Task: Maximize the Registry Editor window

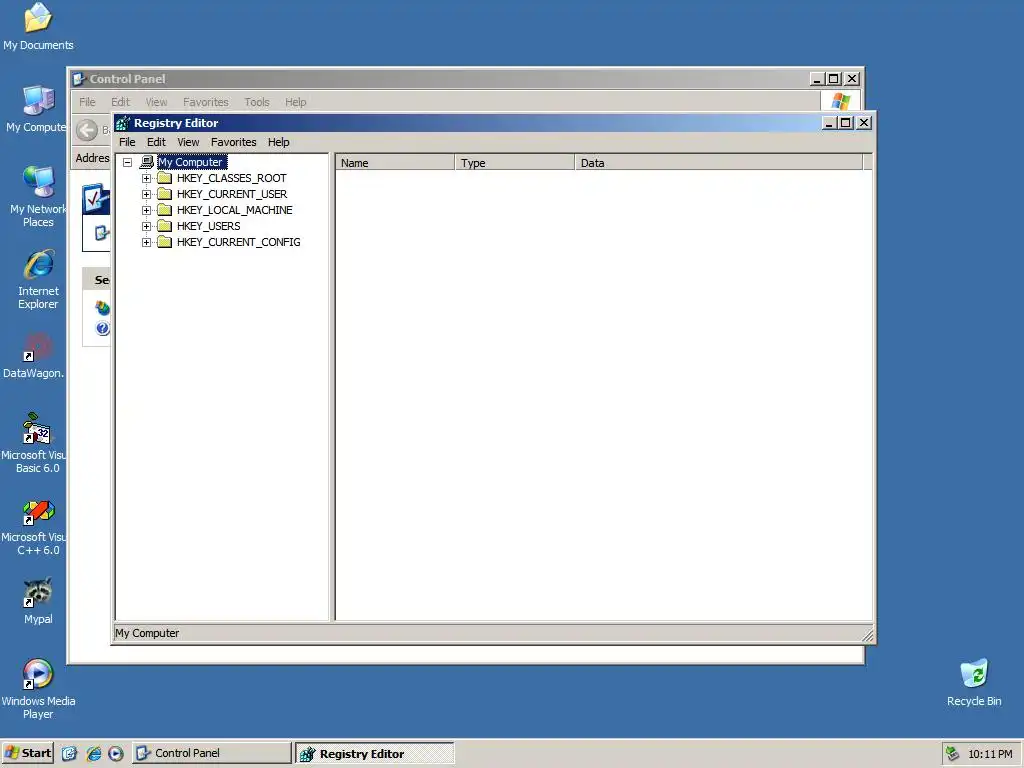Action: (846, 123)
